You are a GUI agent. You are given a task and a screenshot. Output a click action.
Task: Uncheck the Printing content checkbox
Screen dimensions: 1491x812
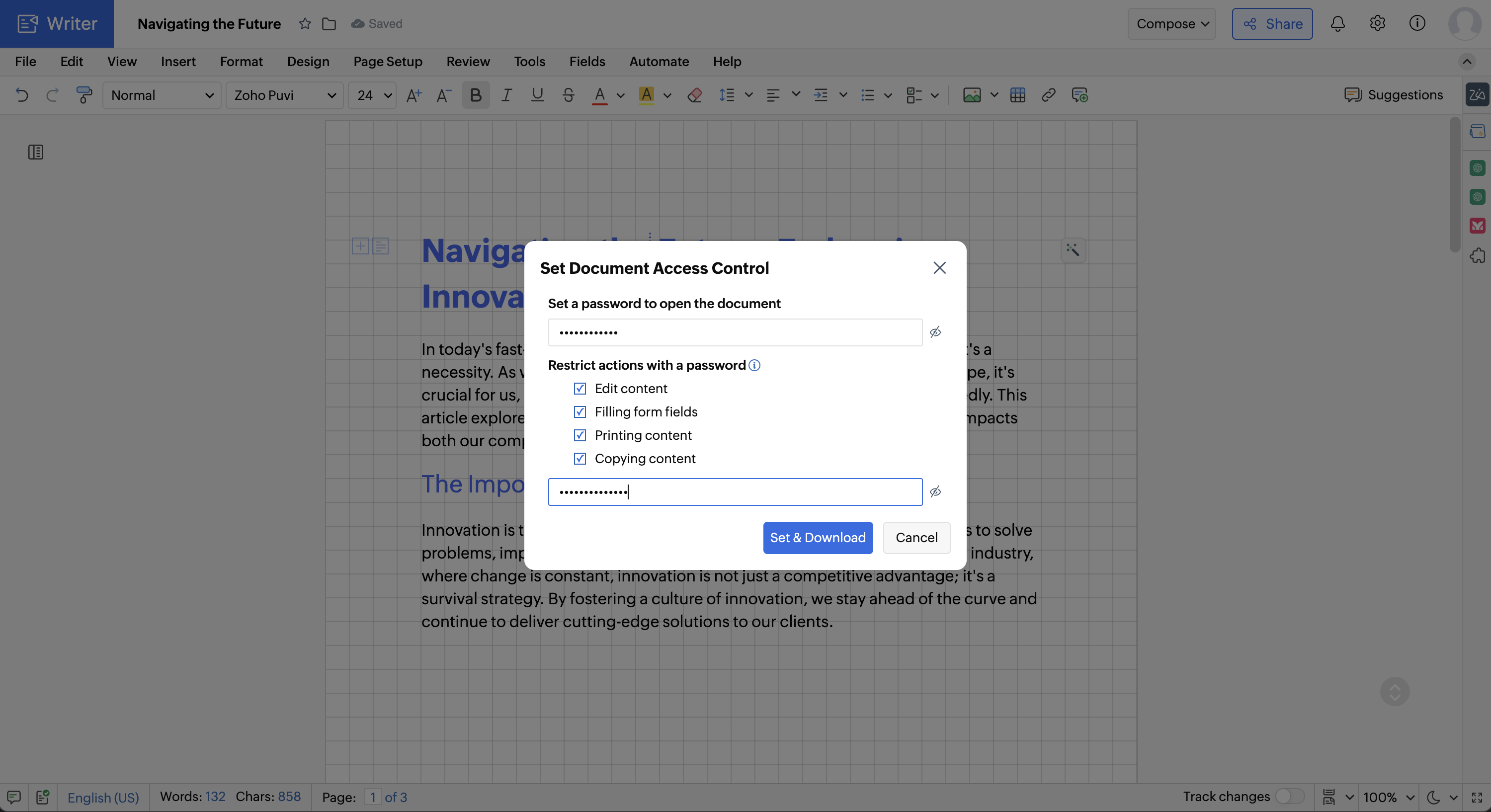click(580, 435)
